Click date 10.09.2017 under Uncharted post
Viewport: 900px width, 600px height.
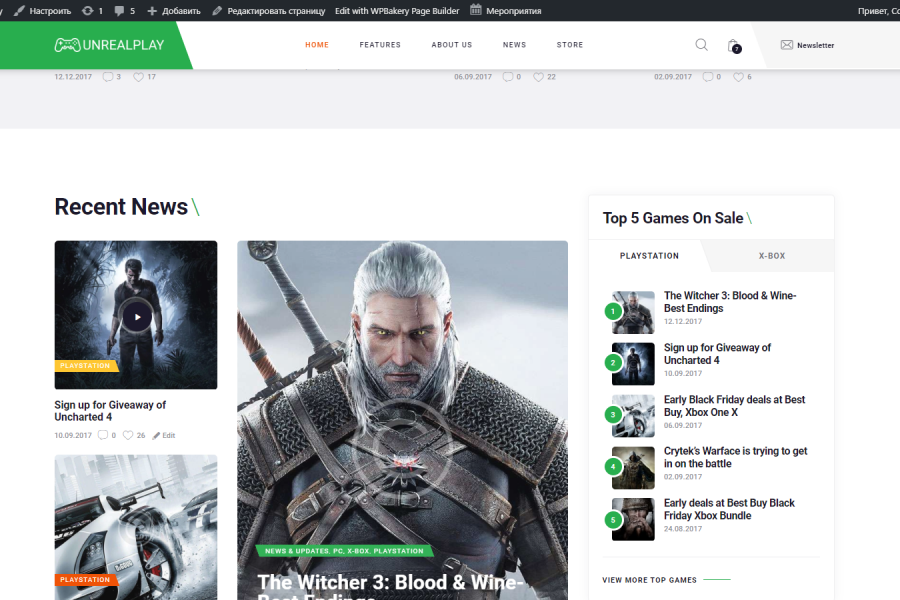[x=73, y=436]
